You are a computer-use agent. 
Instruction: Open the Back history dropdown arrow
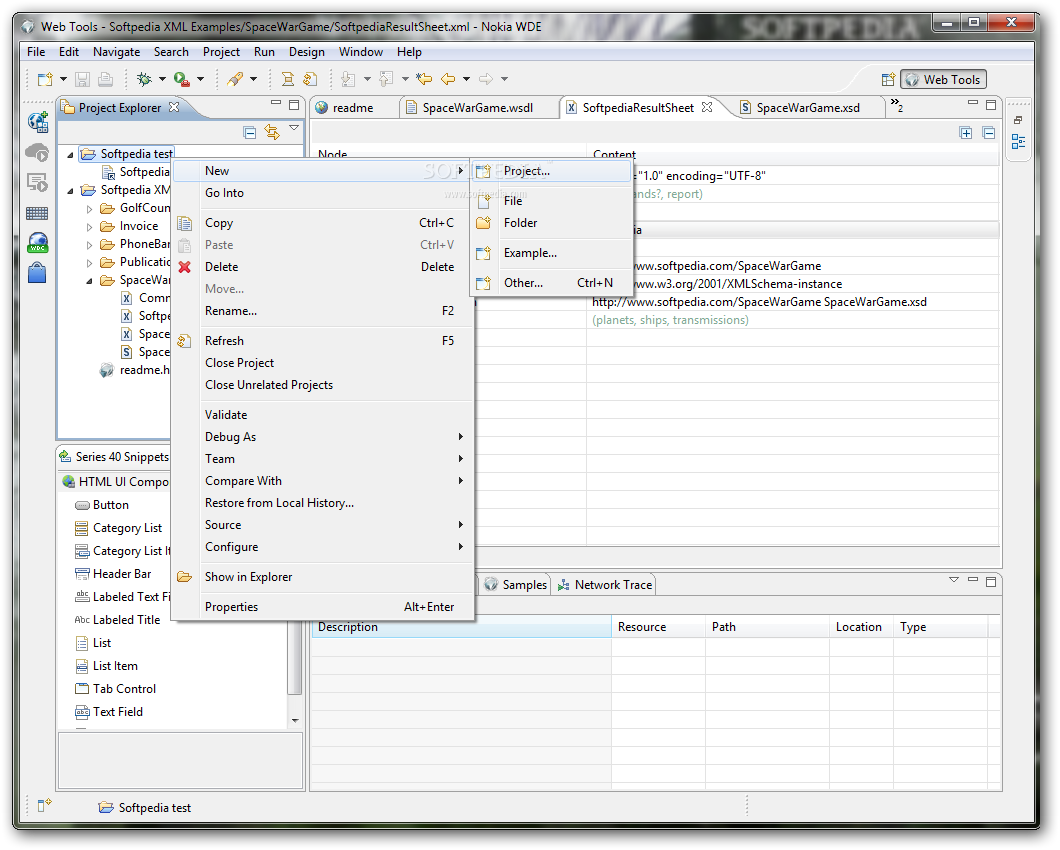coord(466,79)
